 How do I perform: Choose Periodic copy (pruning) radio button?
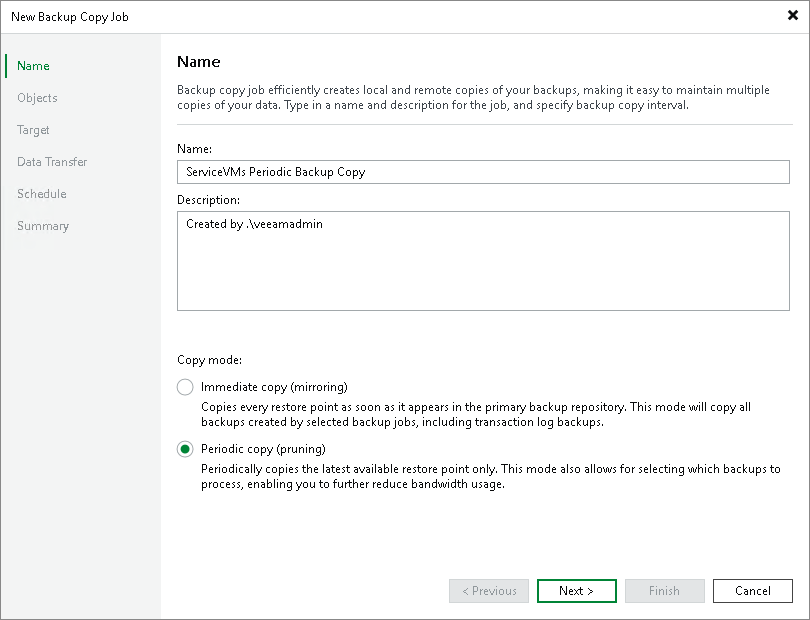tap(185, 449)
